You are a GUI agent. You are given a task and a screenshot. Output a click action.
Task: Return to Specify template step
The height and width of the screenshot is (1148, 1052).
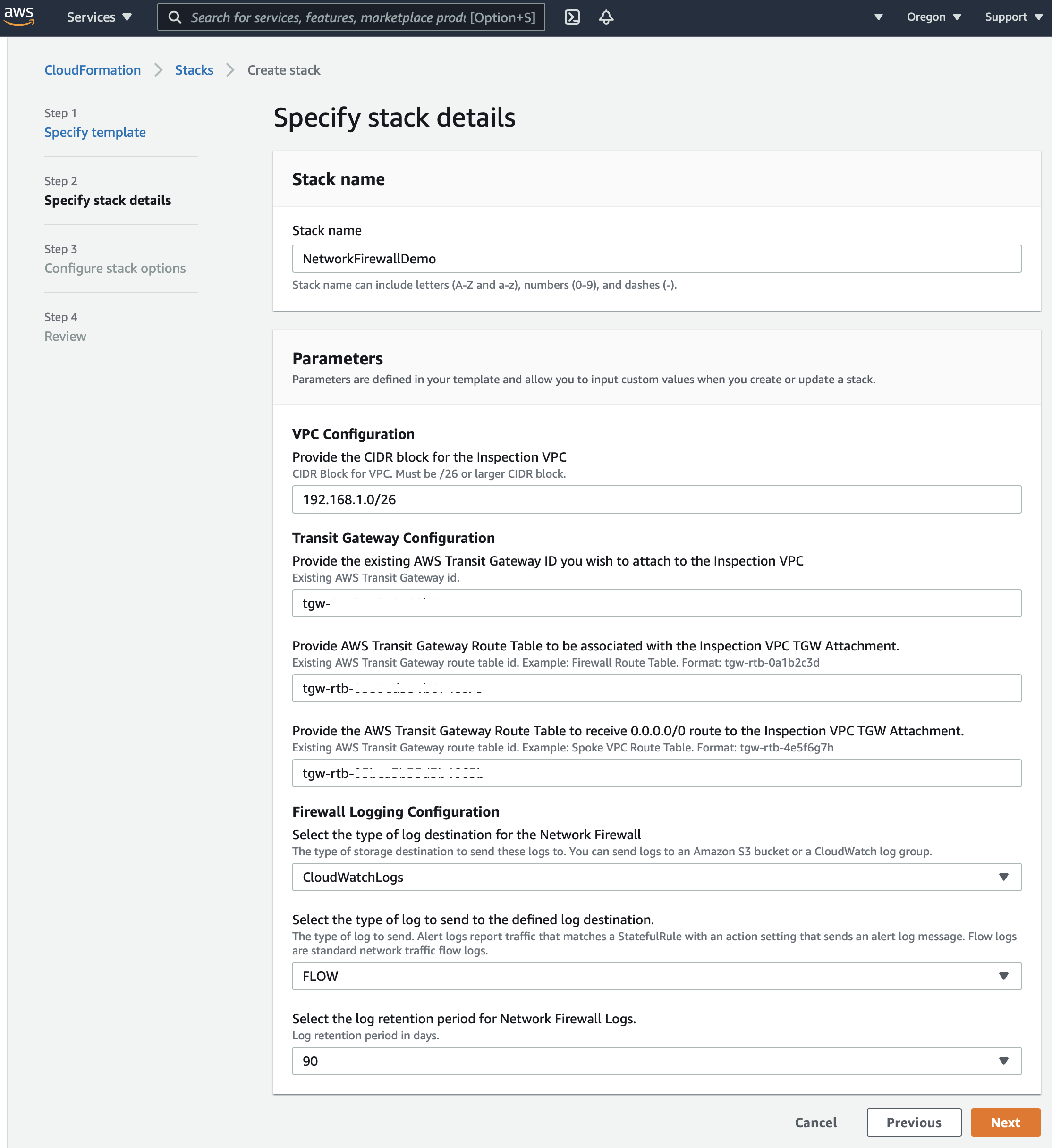pos(95,132)
